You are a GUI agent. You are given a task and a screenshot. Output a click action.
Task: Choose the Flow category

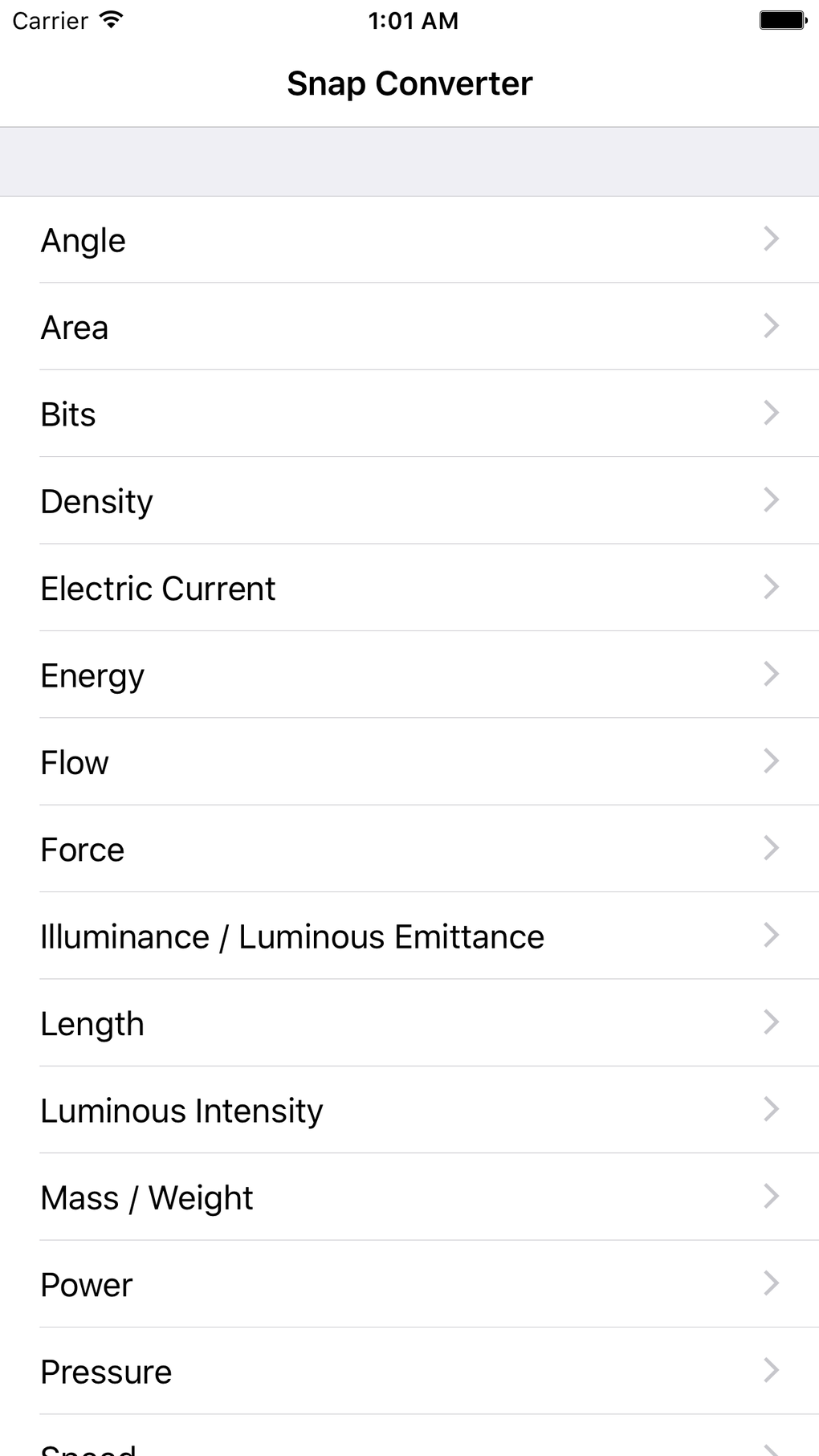(75, 762)
